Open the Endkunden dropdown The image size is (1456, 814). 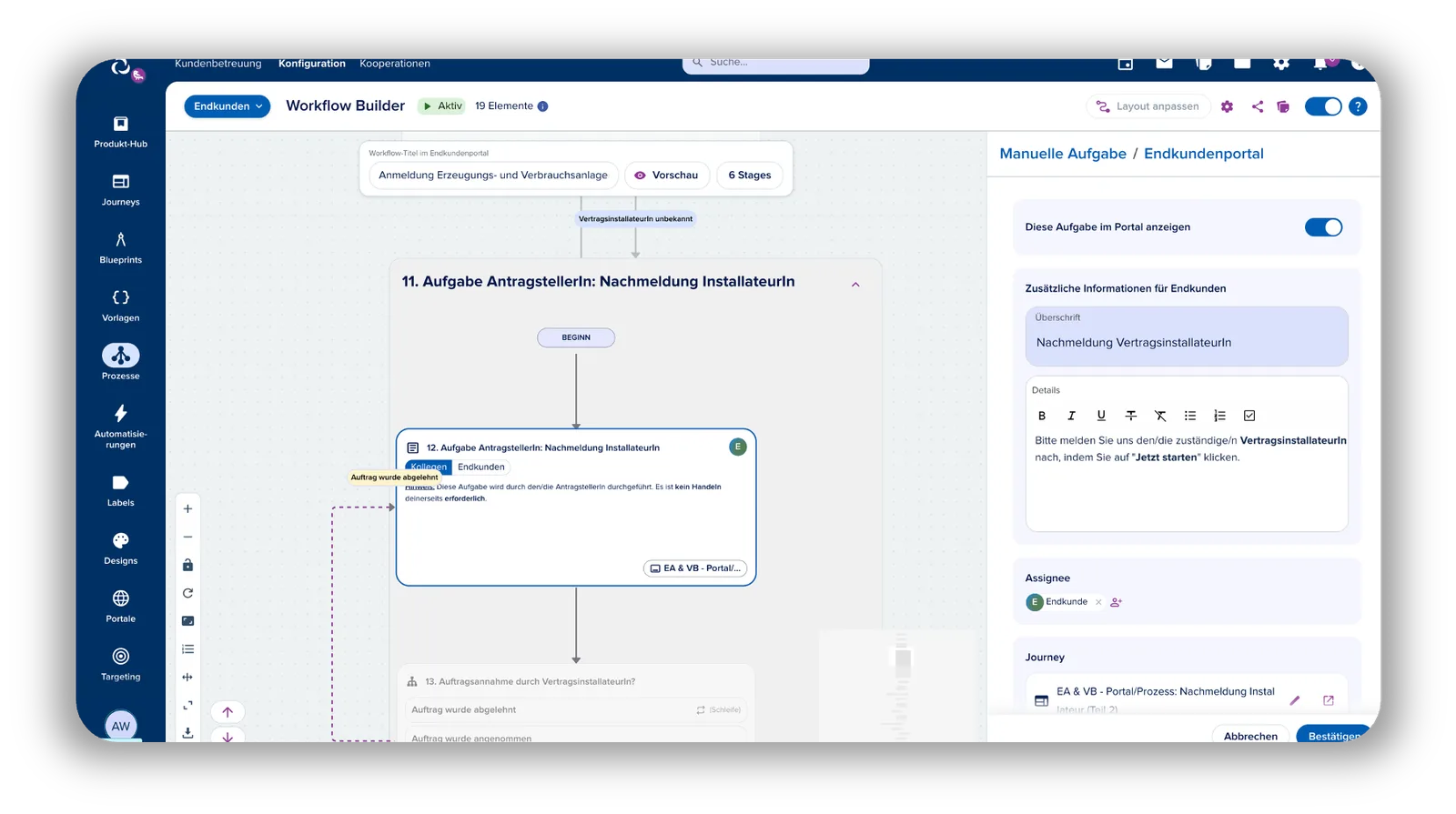pyautogui.click(x=227, y=106)
